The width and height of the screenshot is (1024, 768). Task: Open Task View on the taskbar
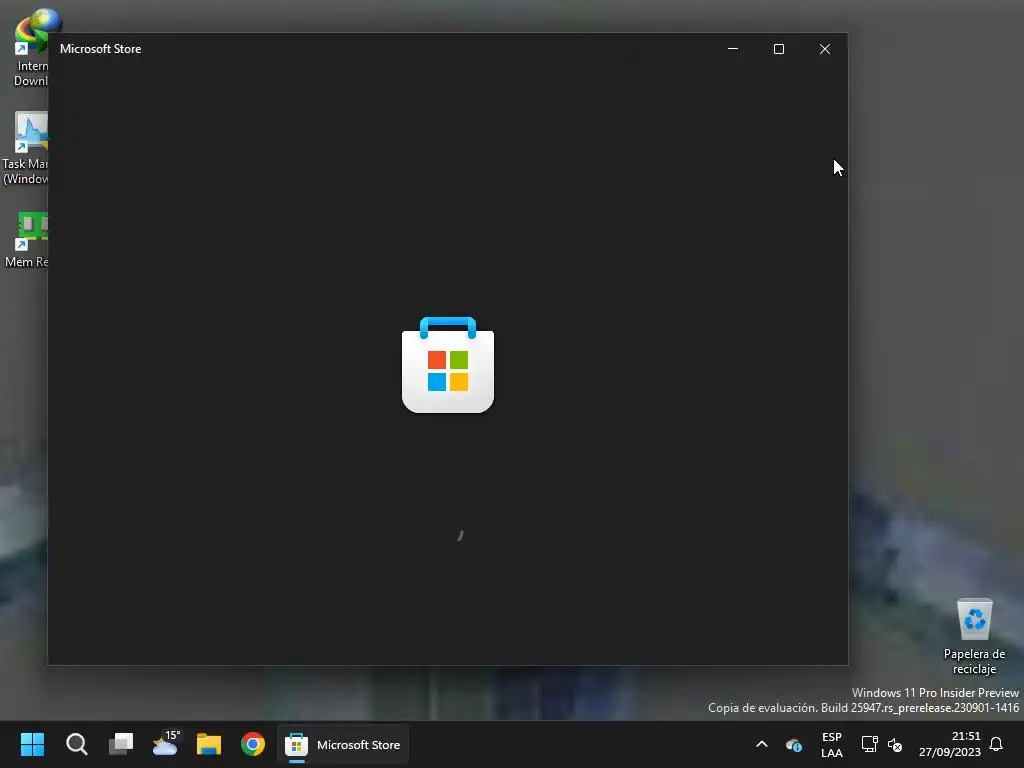(121, 744)
